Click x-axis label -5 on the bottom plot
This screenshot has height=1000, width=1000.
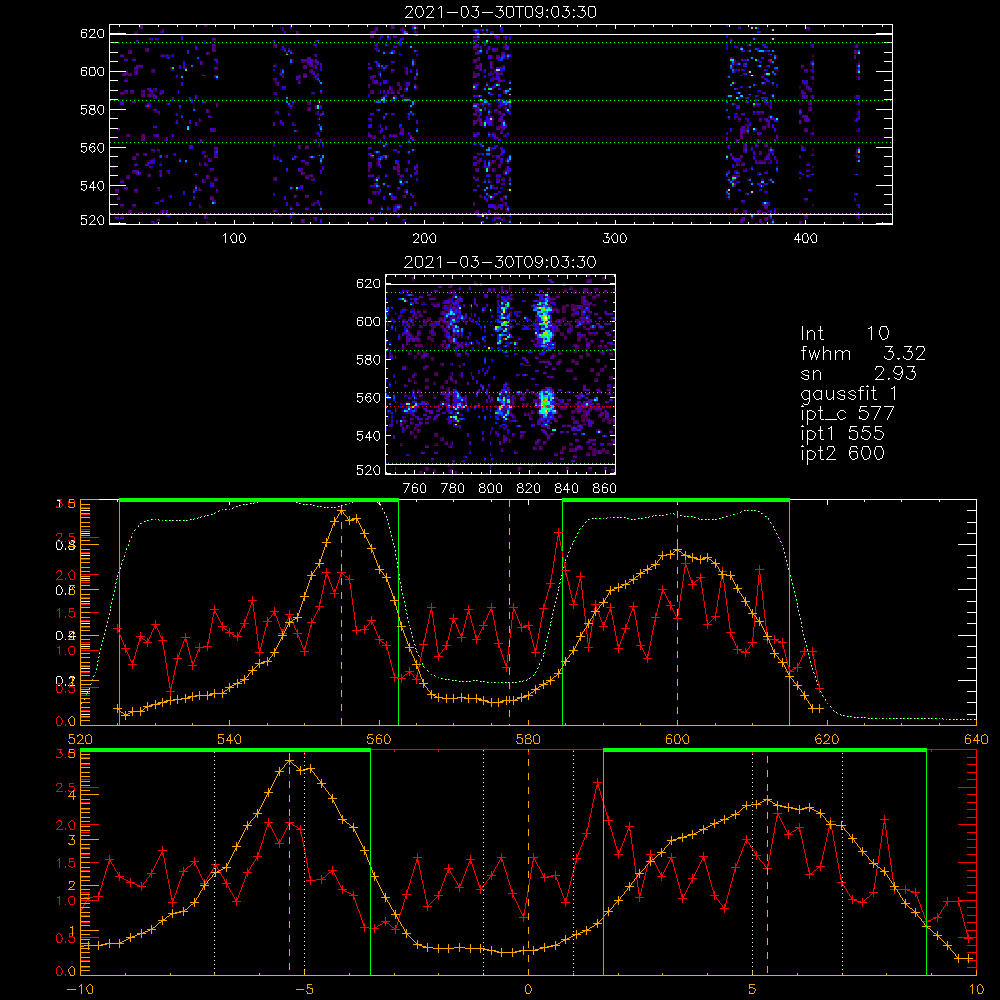point(304,990)
